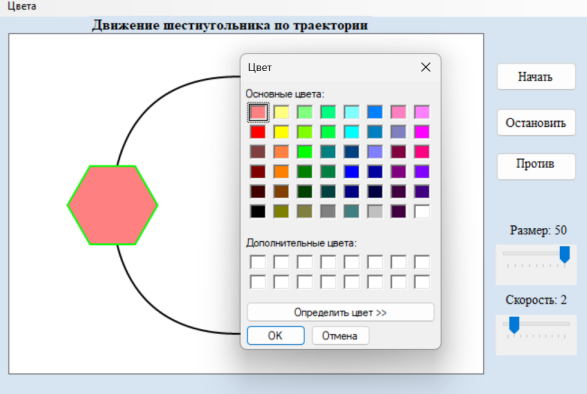Pick the light silver swatch

pos(375,211)
